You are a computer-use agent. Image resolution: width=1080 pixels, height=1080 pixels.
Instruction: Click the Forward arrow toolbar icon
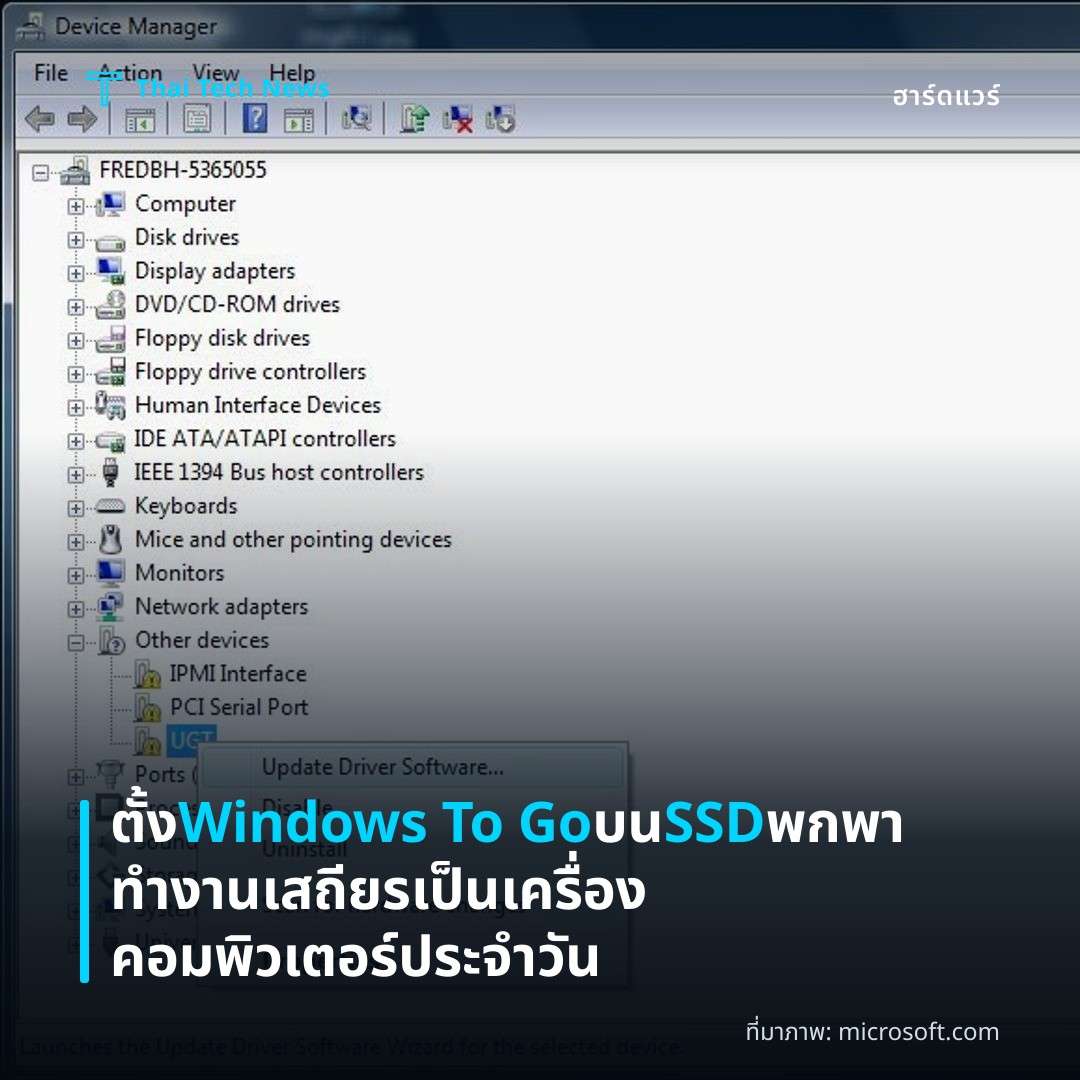pos(82,118)
